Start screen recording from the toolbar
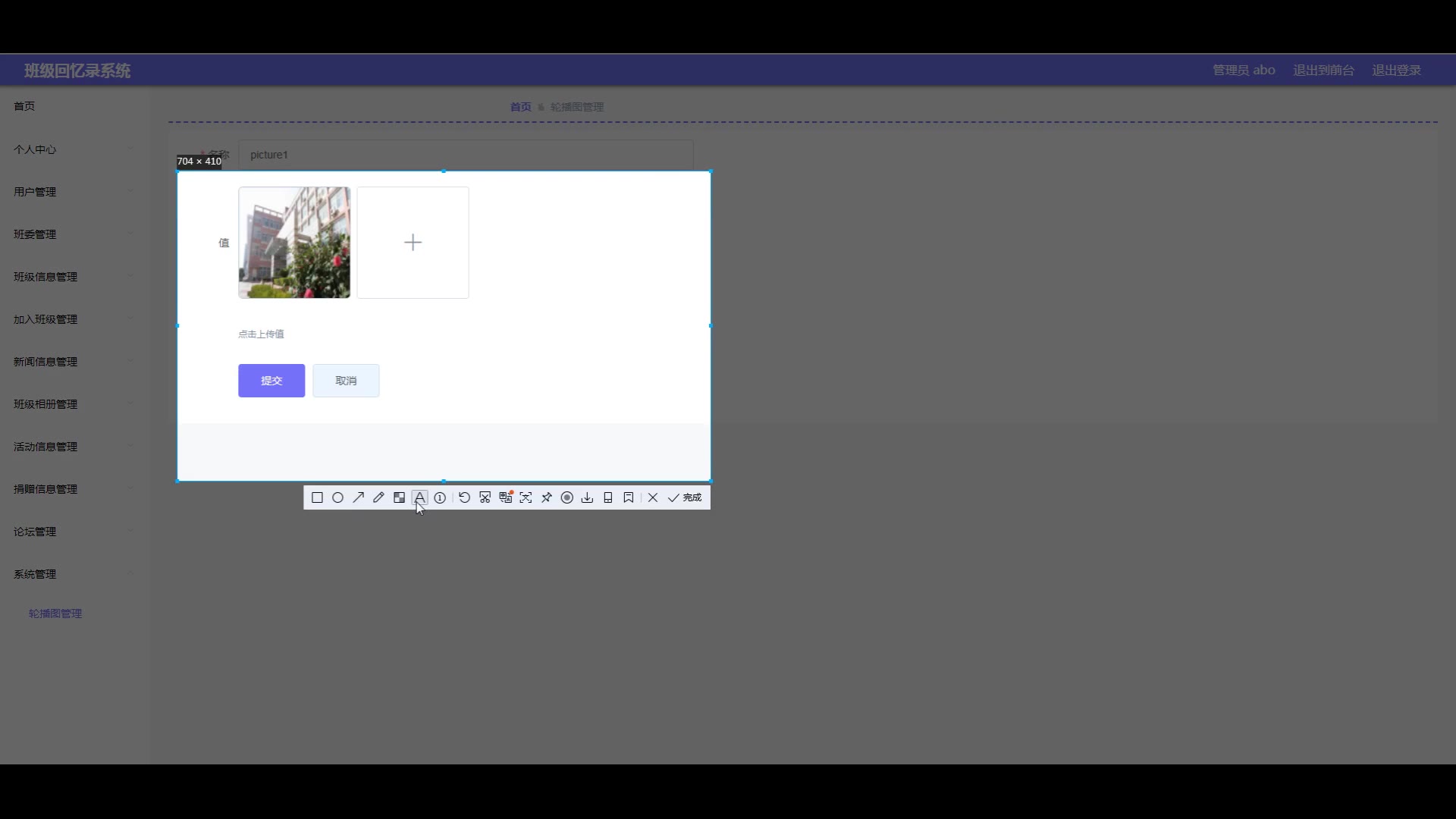The height and width of the screenshot is (819, 1456). [566, 497]
